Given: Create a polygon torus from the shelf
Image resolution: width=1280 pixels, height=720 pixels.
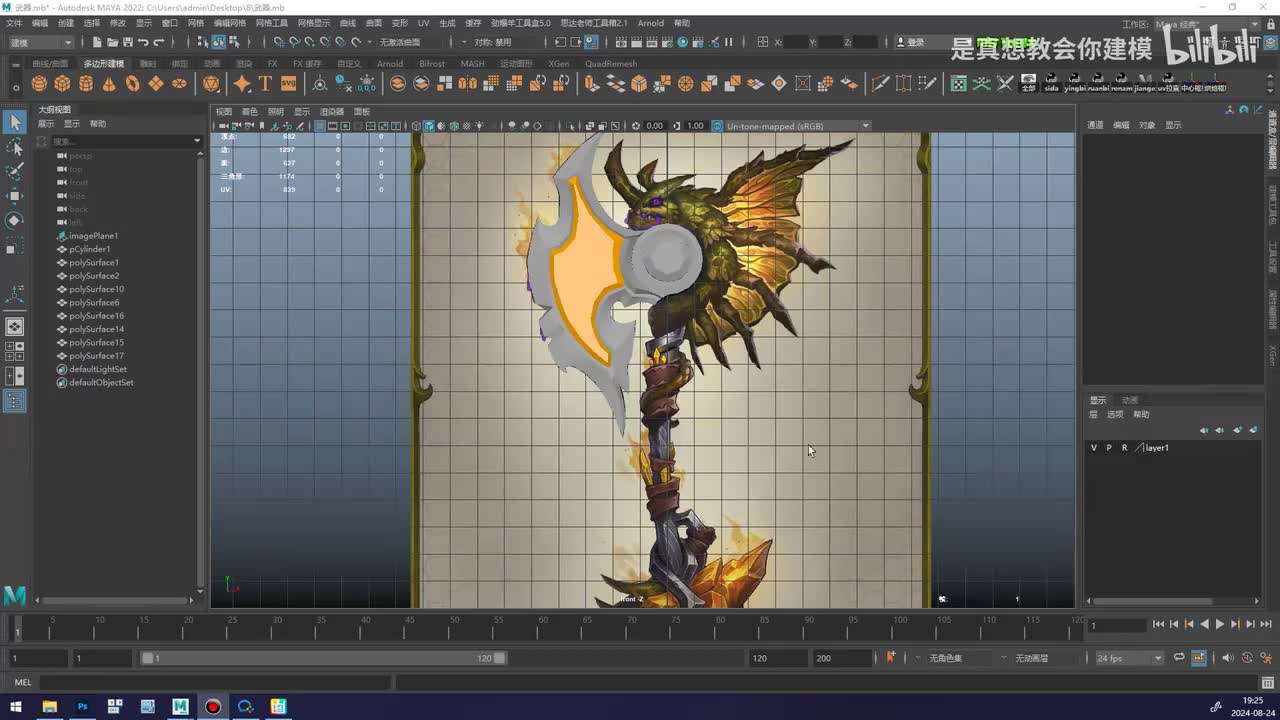Looking at the screenshot, I should point(133,84).
